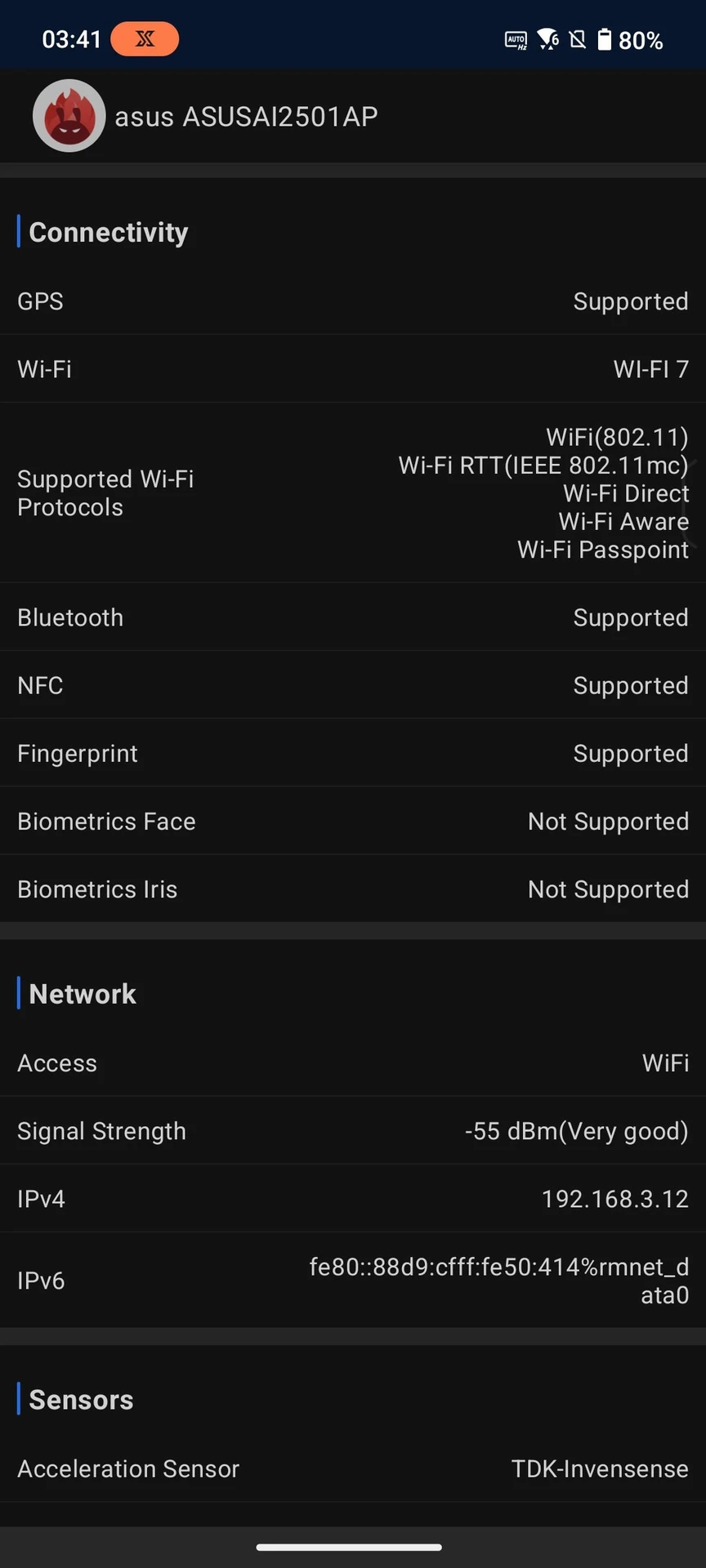The image size is (706, 1568).
Task: Tap the Biometrics Face Not Supported row
Action: coord(353,821)
